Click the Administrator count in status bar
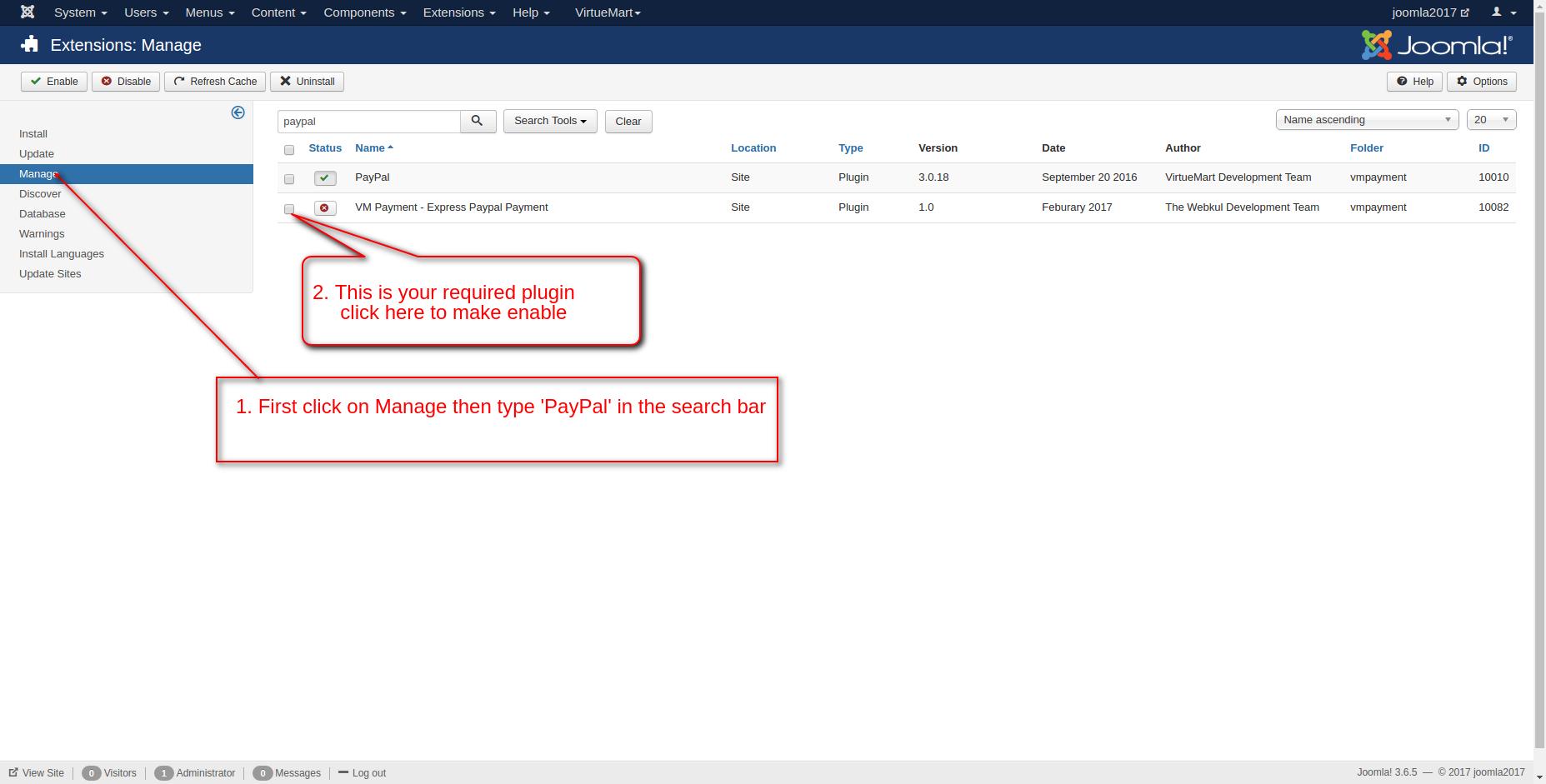 (x=195, y=773)
